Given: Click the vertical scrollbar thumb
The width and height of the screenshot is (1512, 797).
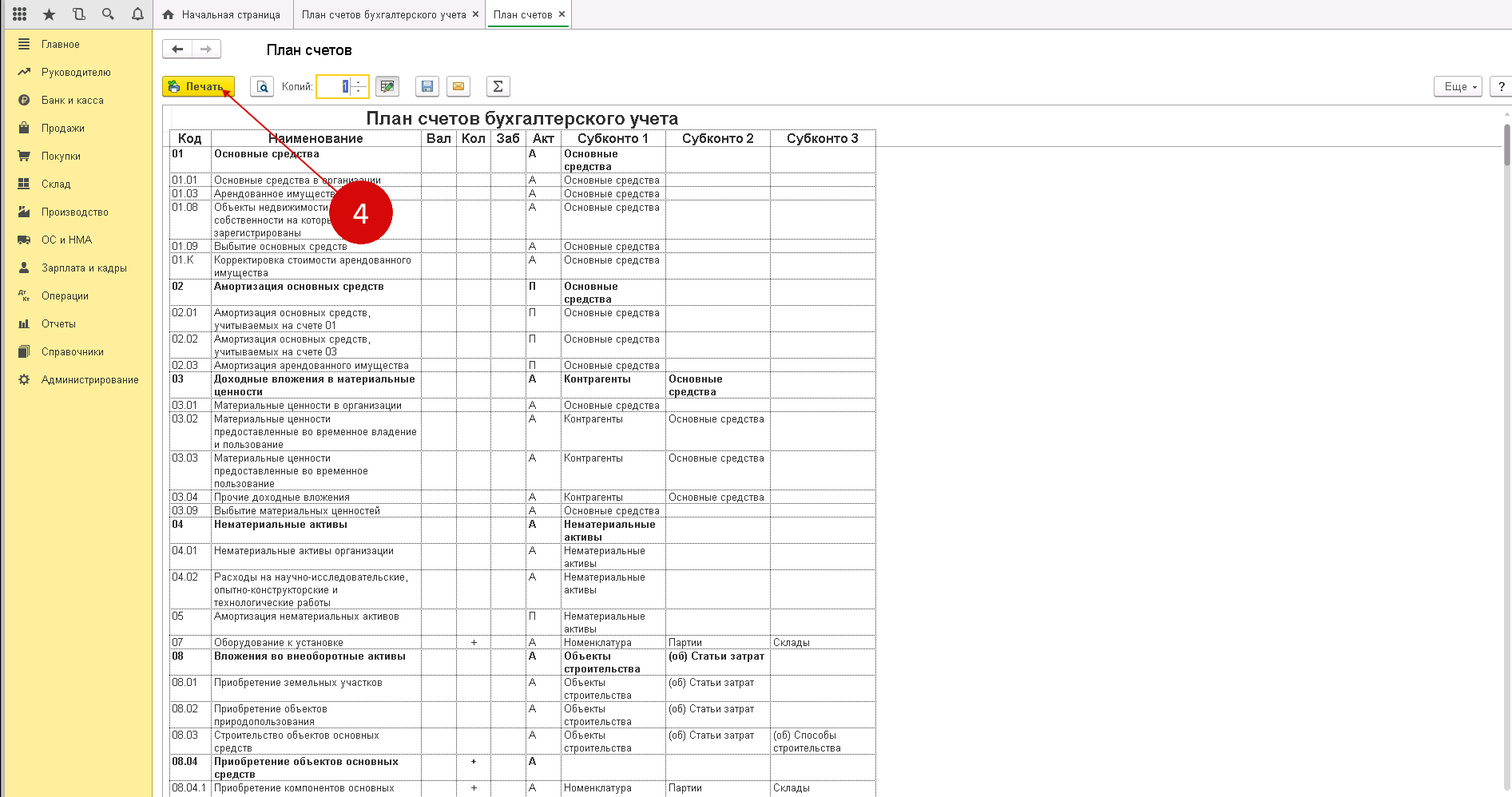Looking at the screenshot, I should point(1506,144).
